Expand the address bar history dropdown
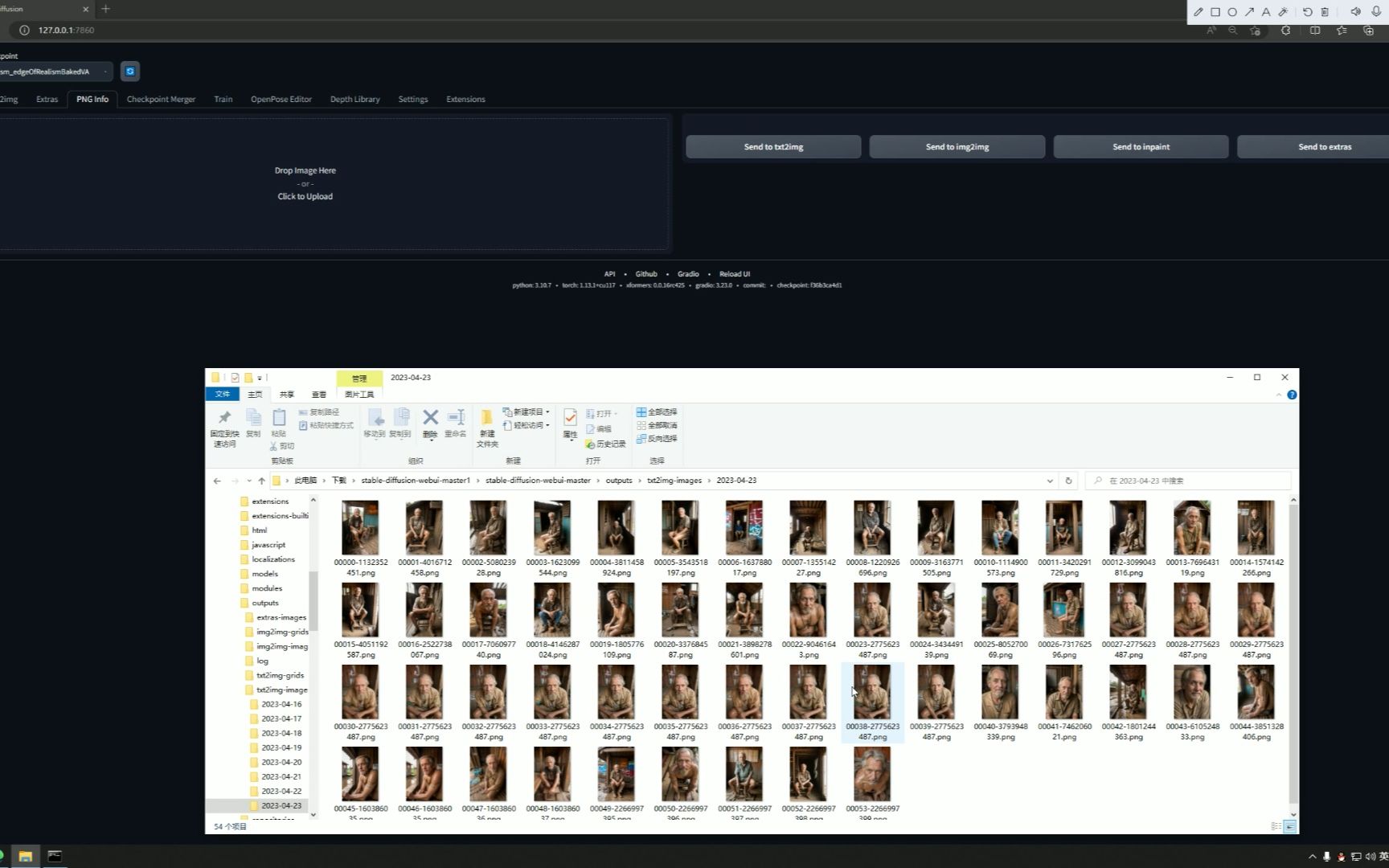 point(1049,481)
